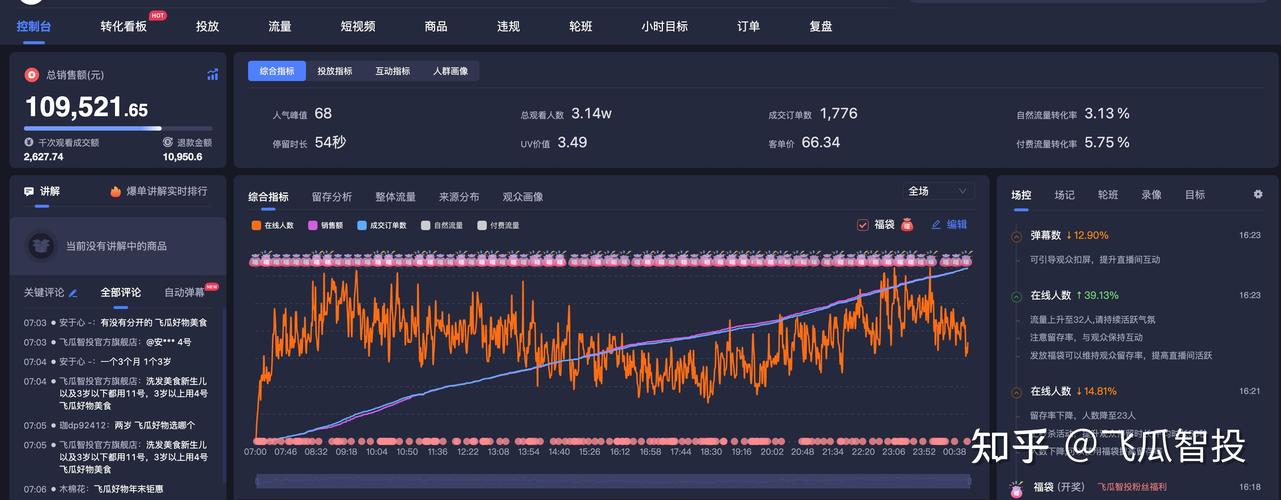Toggle 在线人数 orange legend series
This screenshot has height=500, width=1281.
click(273, 226)
